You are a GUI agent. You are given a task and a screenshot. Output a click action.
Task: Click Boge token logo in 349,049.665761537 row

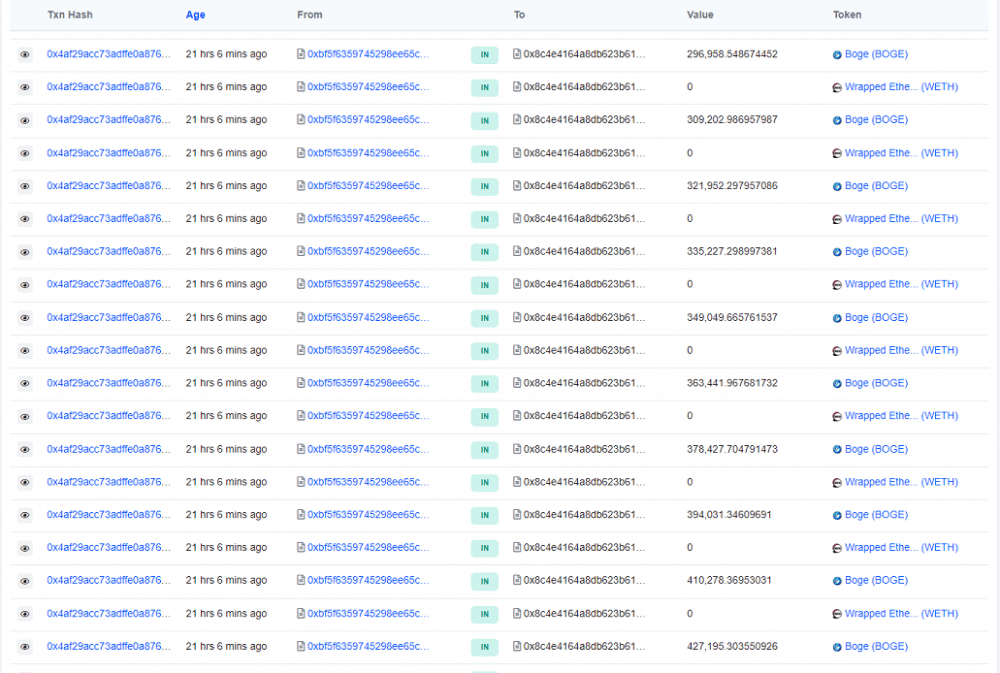(x=837, y=318)
